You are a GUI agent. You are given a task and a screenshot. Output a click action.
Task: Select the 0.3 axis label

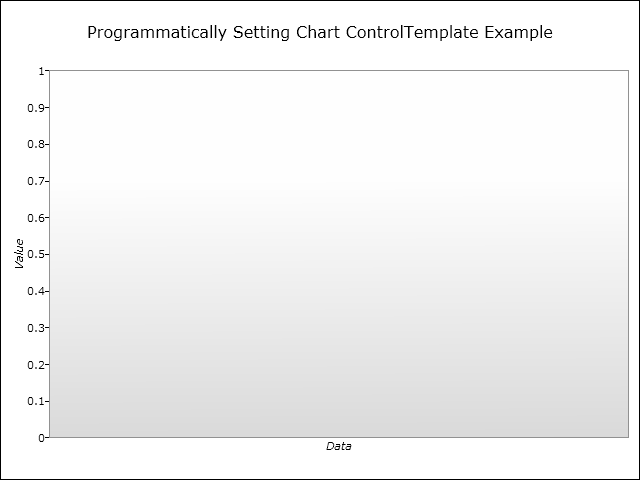(36, 328)
